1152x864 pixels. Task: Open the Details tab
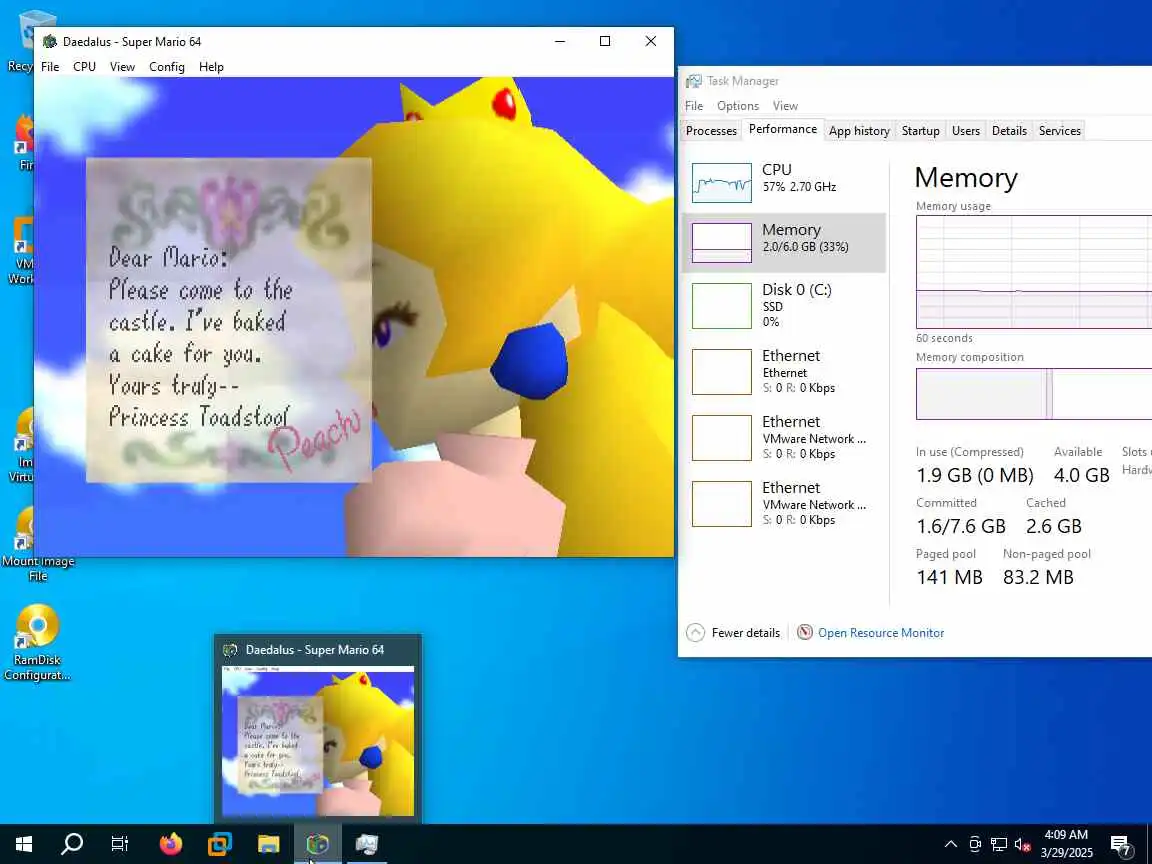[1009, 131]
